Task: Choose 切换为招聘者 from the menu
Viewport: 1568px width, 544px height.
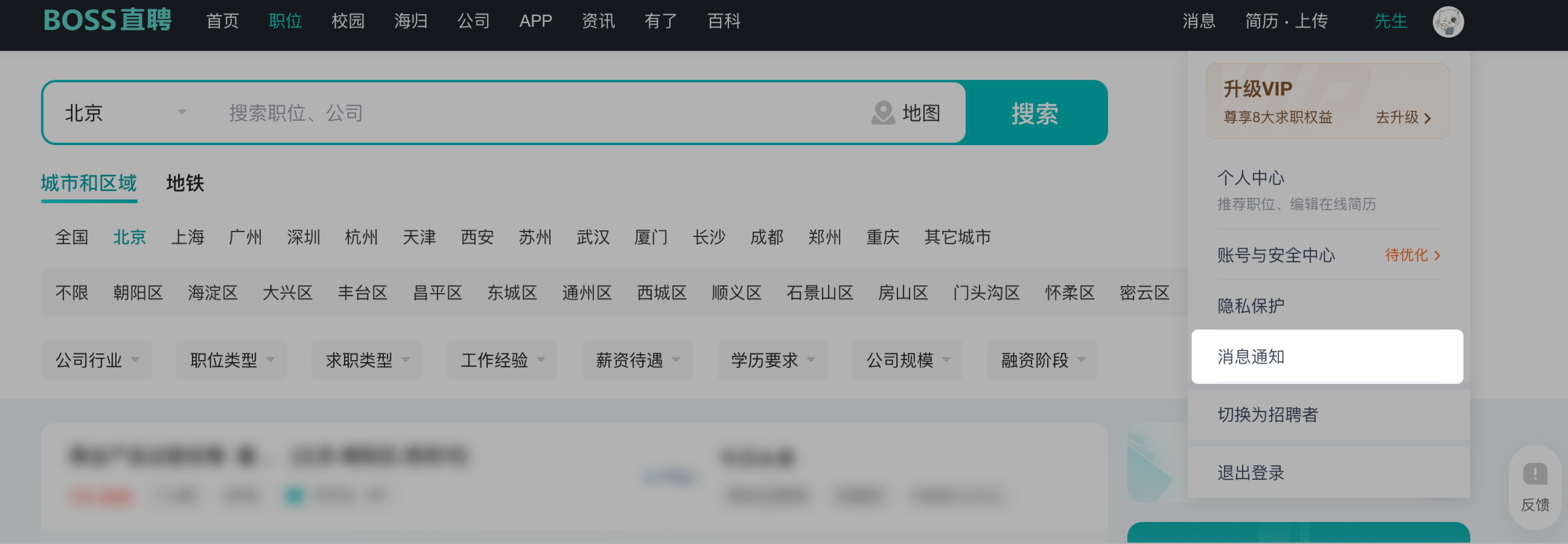Action: click(x=1267, y=414)
